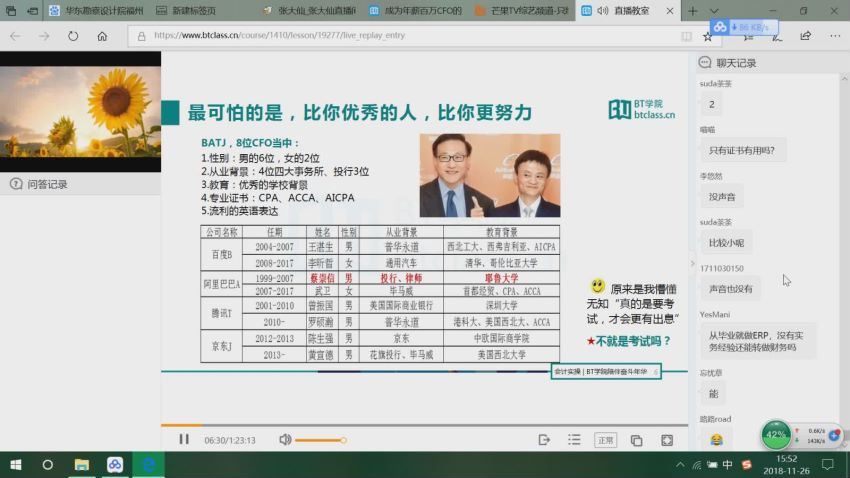This screenshot has width=850, height=478.
Task: Open the browser home page
Action: coord(102,36)
